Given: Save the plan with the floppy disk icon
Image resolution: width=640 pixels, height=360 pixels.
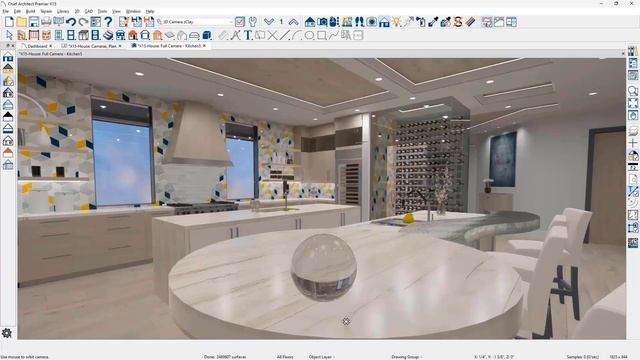Looking at the screenshot, I should point(34,22).
